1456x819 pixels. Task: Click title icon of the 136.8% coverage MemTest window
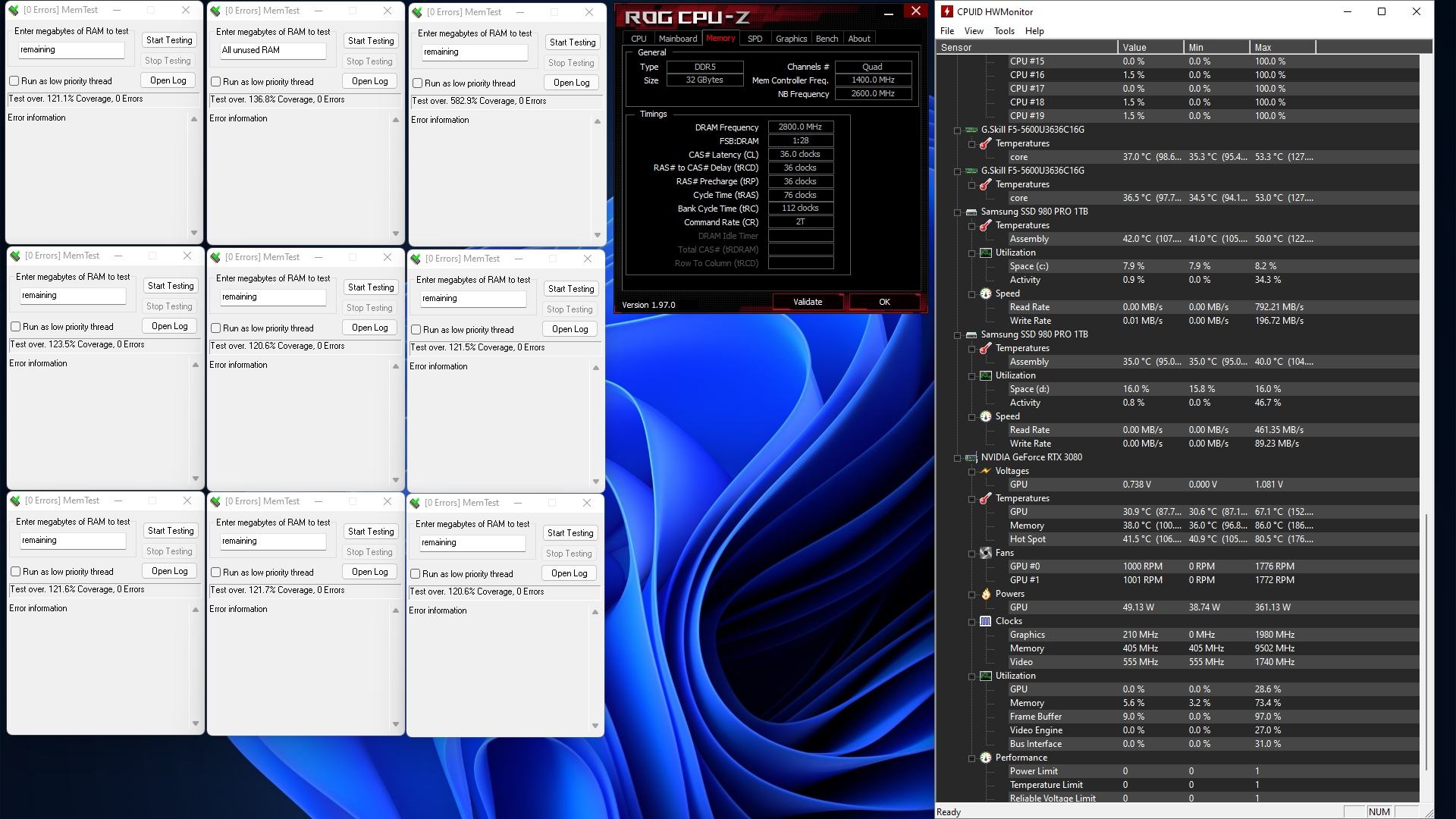(x=216, y=11)
